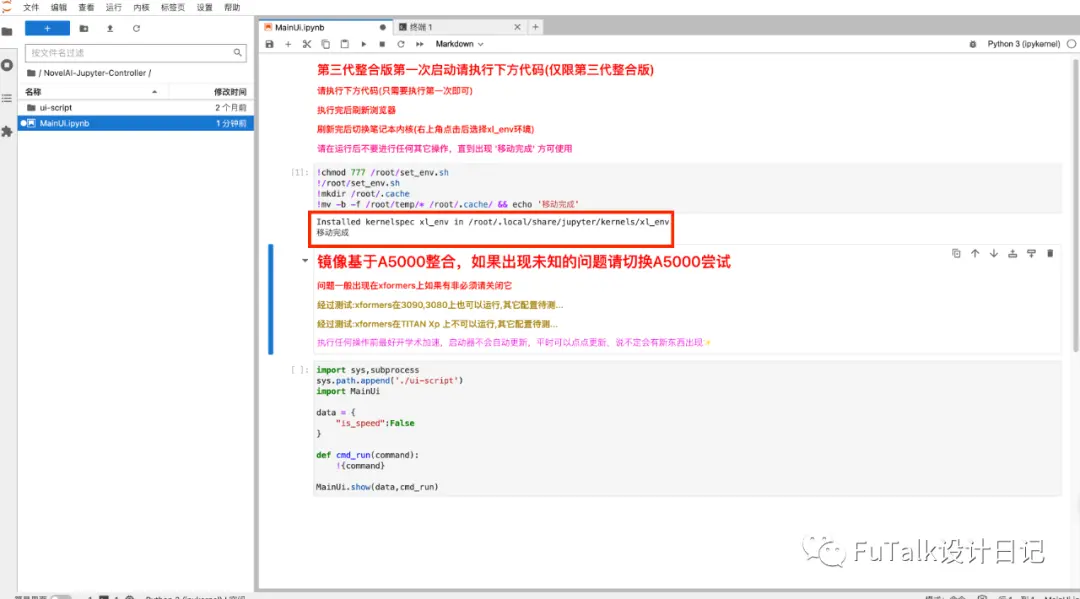Cut the selected cell using scissors icon
Viewport: 1080px width, 599px height.
(307, 44)
